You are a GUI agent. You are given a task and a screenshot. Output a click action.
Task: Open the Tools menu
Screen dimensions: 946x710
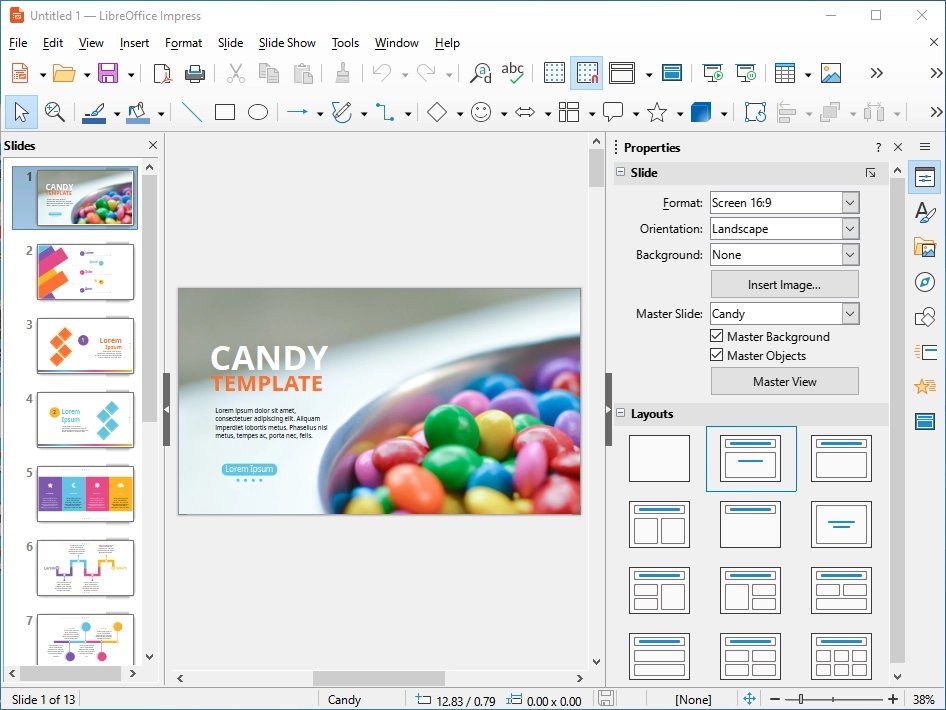[345, 43]
